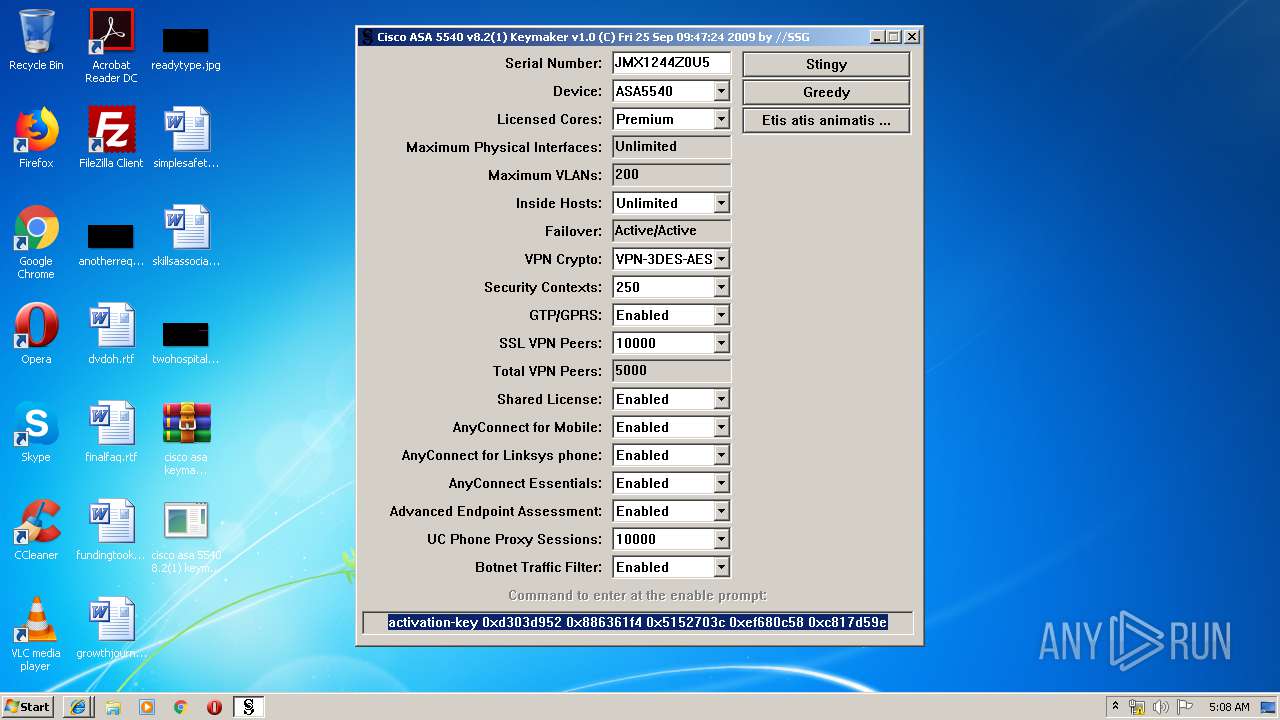The width and height of the screenshot is (1280, 720).
Task: Expand the Inside Hosts dropdown
Action: pyautogui.click(x=721, y=203)
